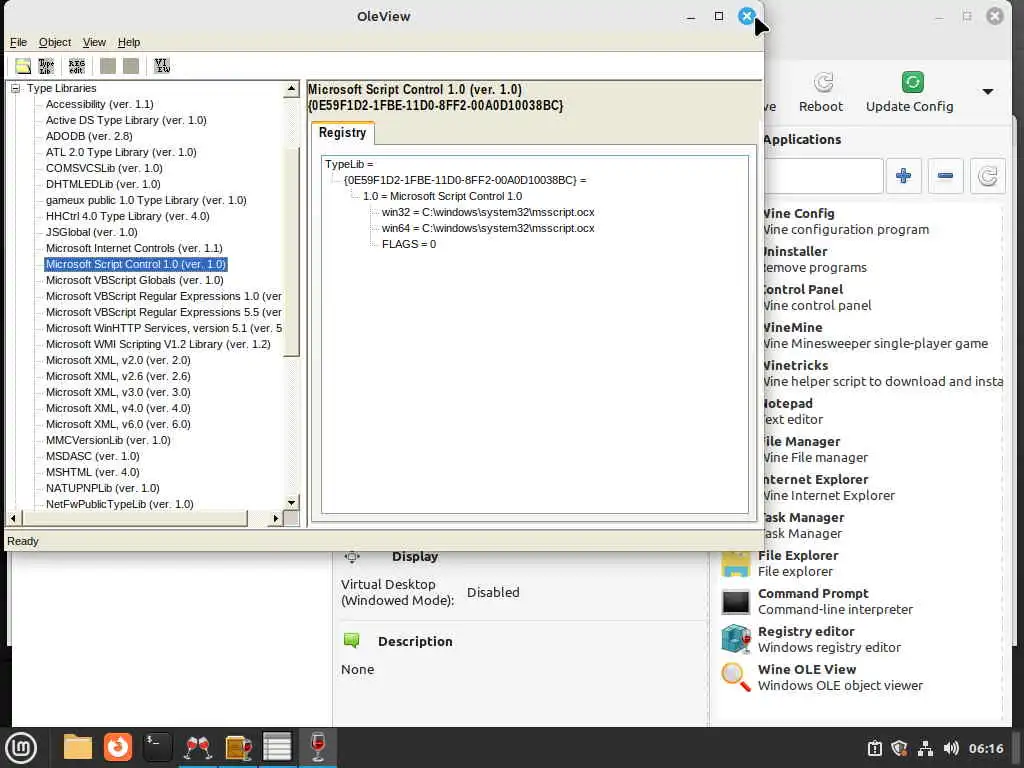Switch to the Registry tab
Screen dimensions: 1024x768
[x=342, y=133]
